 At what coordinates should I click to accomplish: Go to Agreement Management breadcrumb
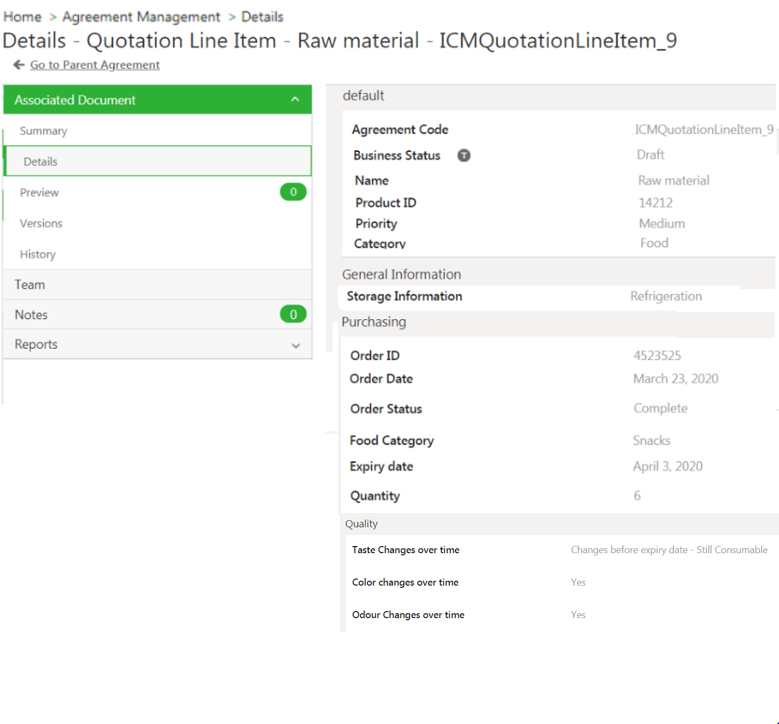pyautogui.click(x=141, y=17)
